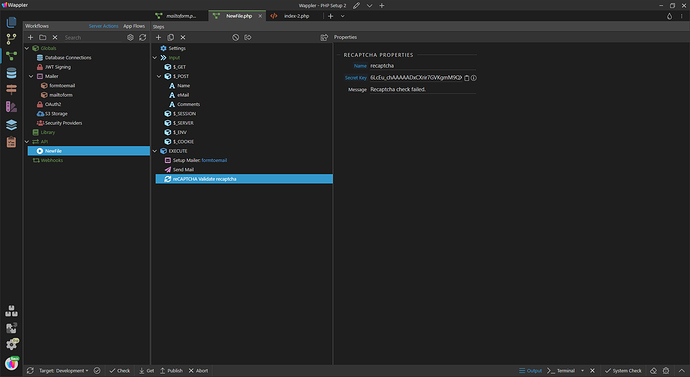Open the tab list dropdown chevron
The width and height of the screenshot is (690, 377).
(342, 16)
